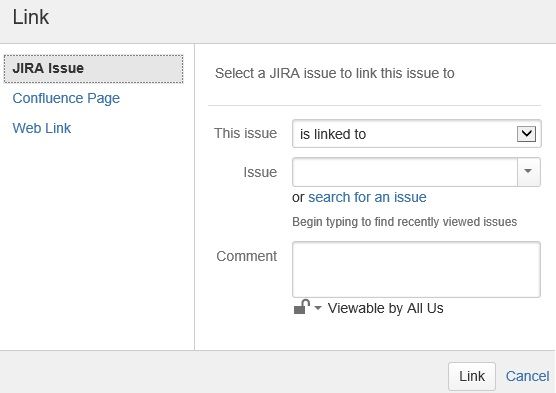Viewport: 556px width, 393px height.
Task: Cancel the Link dialog
Action: (x=527, y=376)
